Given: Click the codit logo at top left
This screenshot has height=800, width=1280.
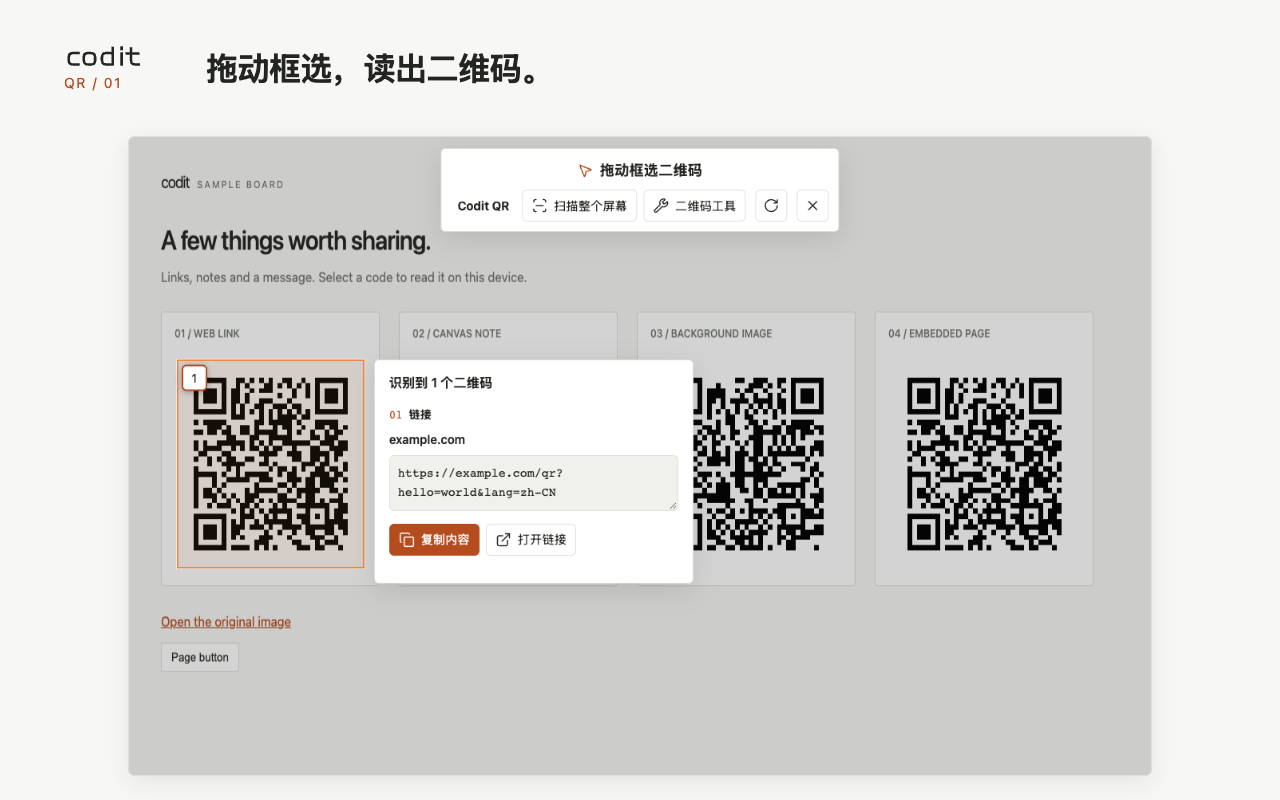Looking at the screenshot, I should (103, 58).
